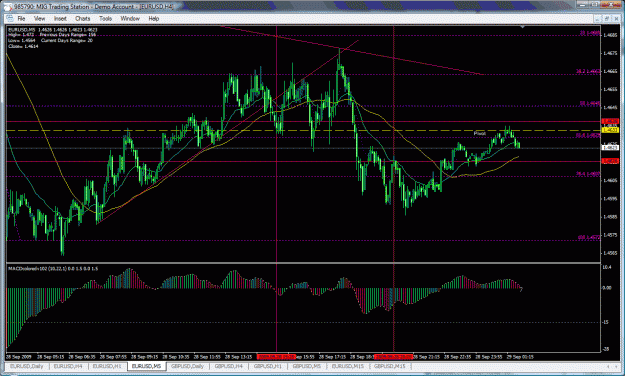Image resolution: width=625 pixels, height=376 pixels.
Task: Switch to the EURUSD,H4 chart tab
Action: tap(68, 366)
